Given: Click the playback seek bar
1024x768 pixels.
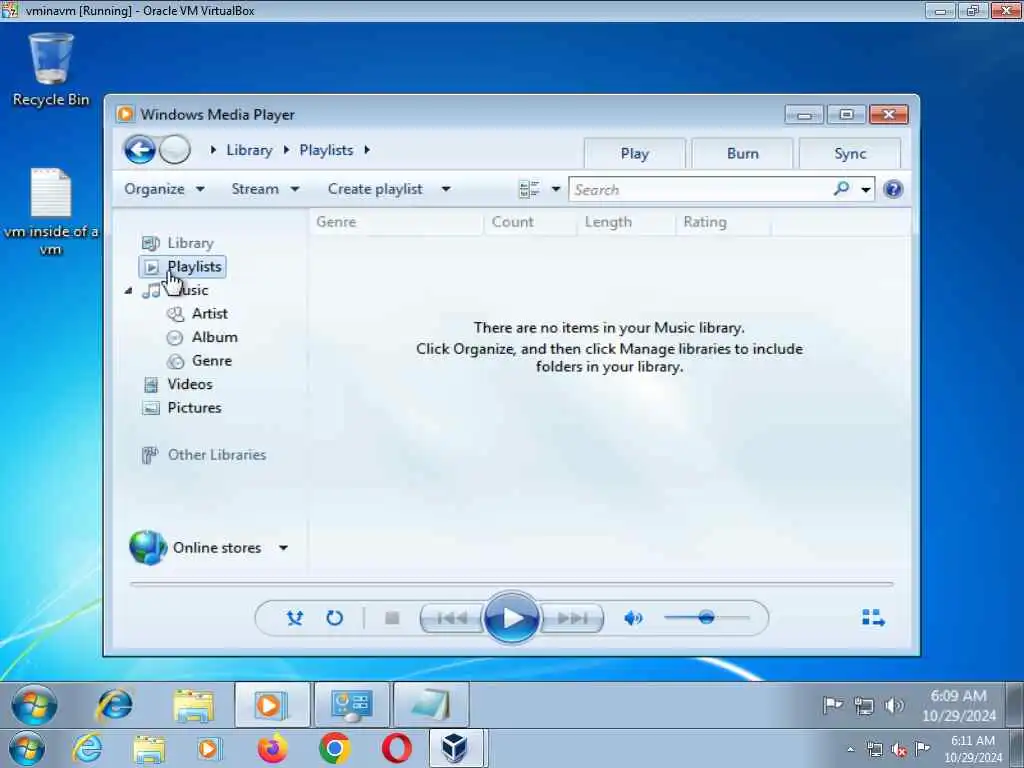Looking at the screenshot, I should (511, 584).
